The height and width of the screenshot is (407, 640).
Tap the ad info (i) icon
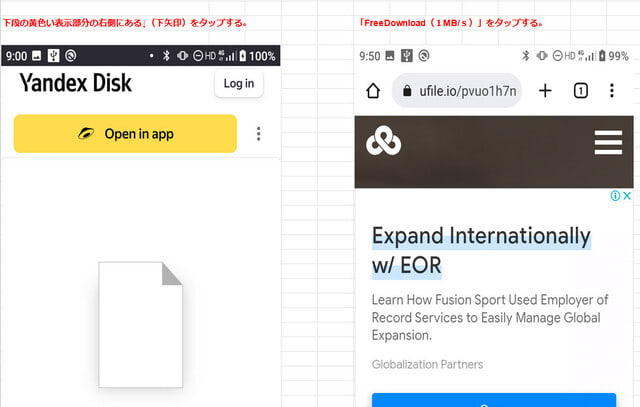point(615,196)
